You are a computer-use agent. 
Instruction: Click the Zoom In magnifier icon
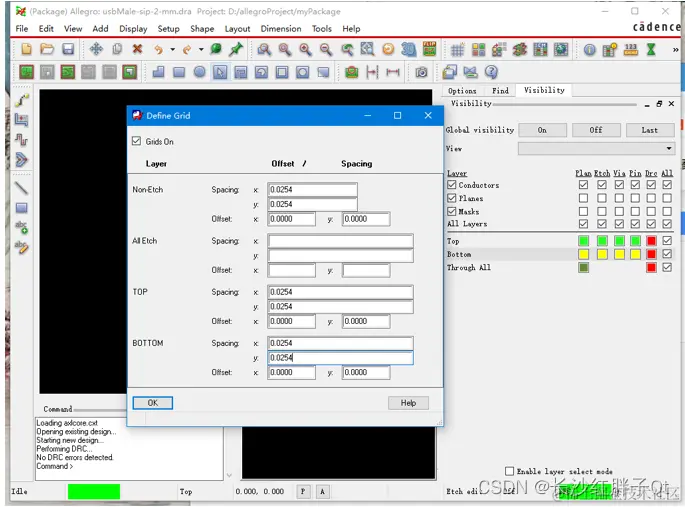(x=305, y=49)
